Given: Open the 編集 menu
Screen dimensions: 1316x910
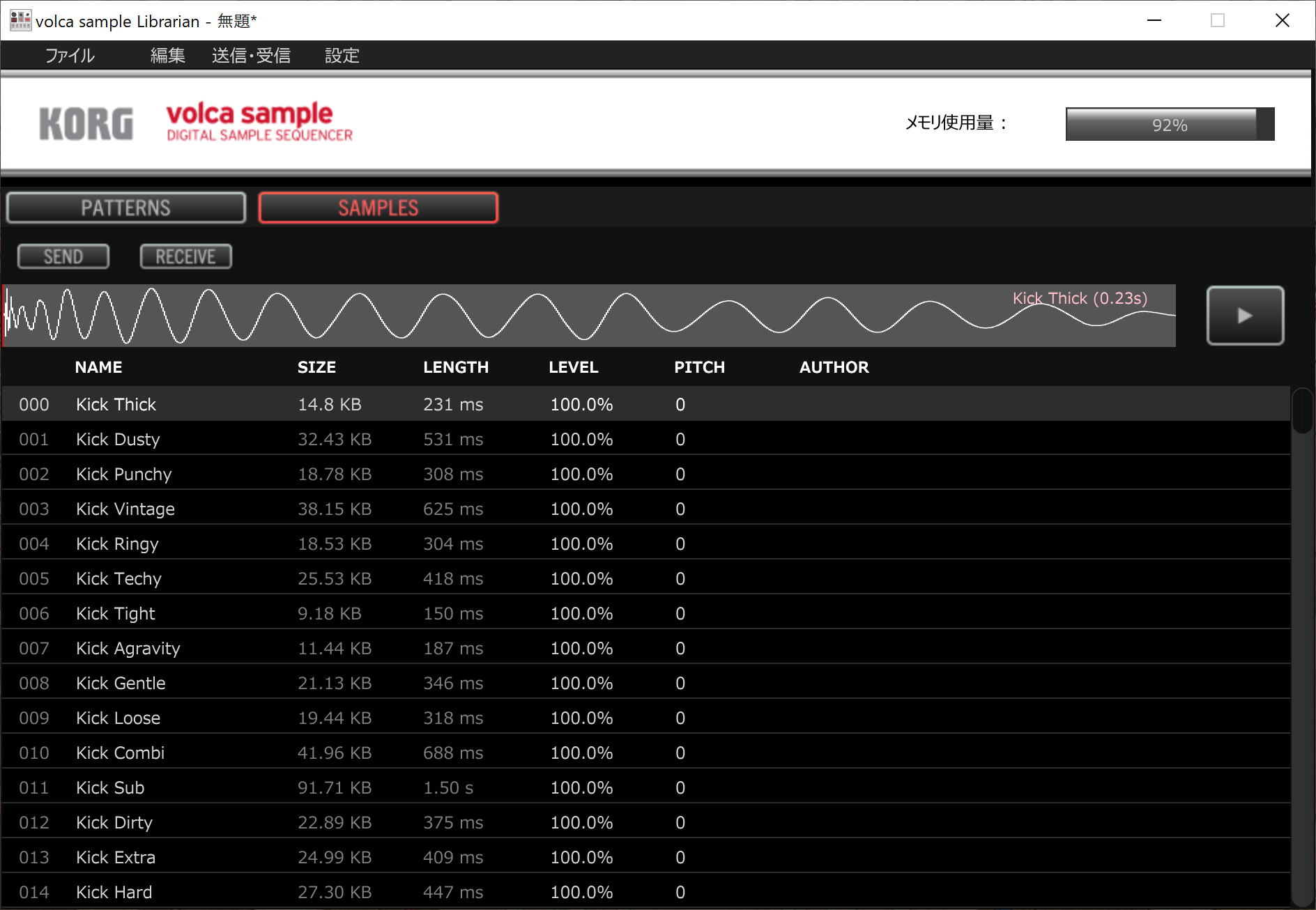Looking at the screenshot, I should [167, 56].
